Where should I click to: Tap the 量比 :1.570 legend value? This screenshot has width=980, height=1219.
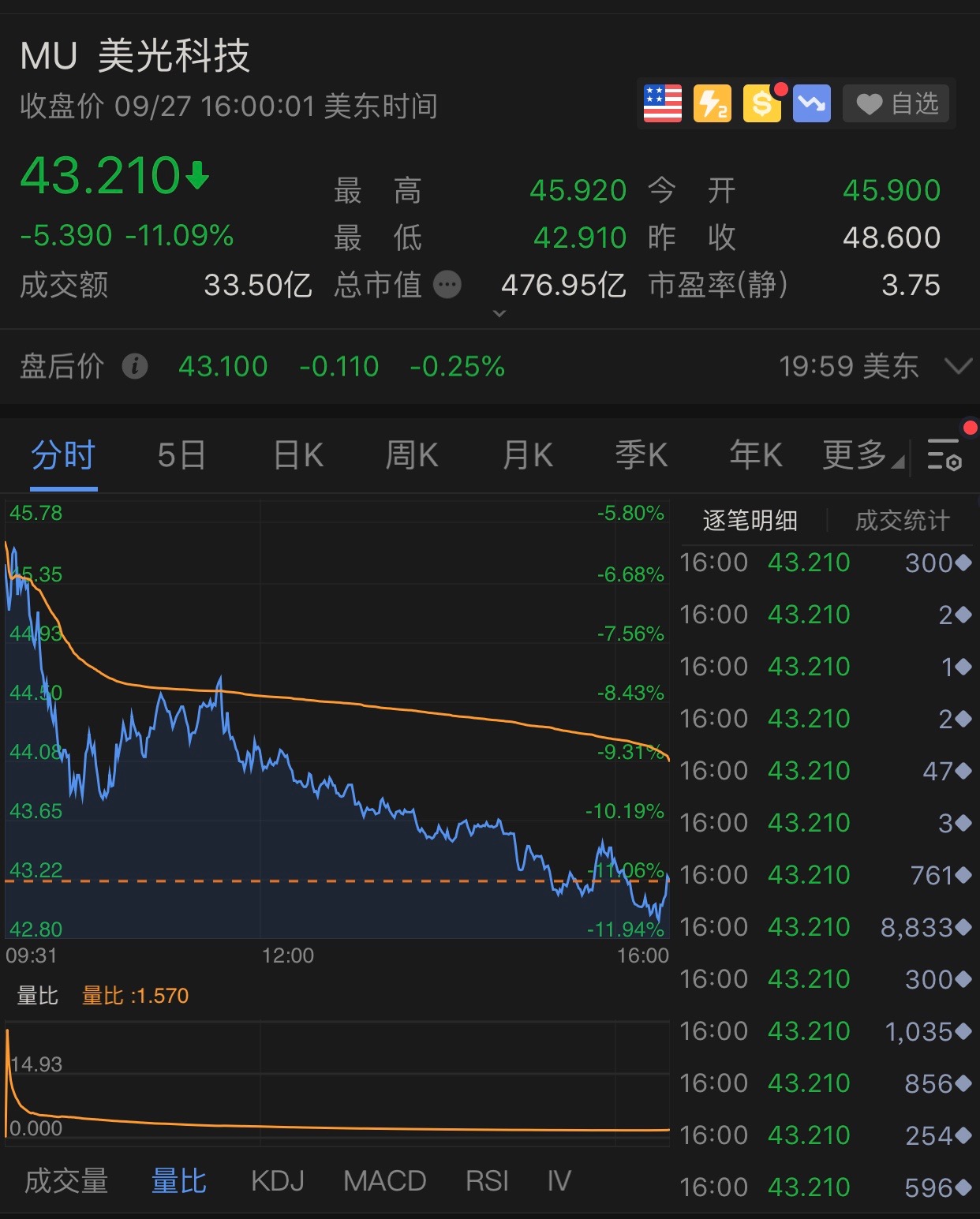click(x=136, y=996)
